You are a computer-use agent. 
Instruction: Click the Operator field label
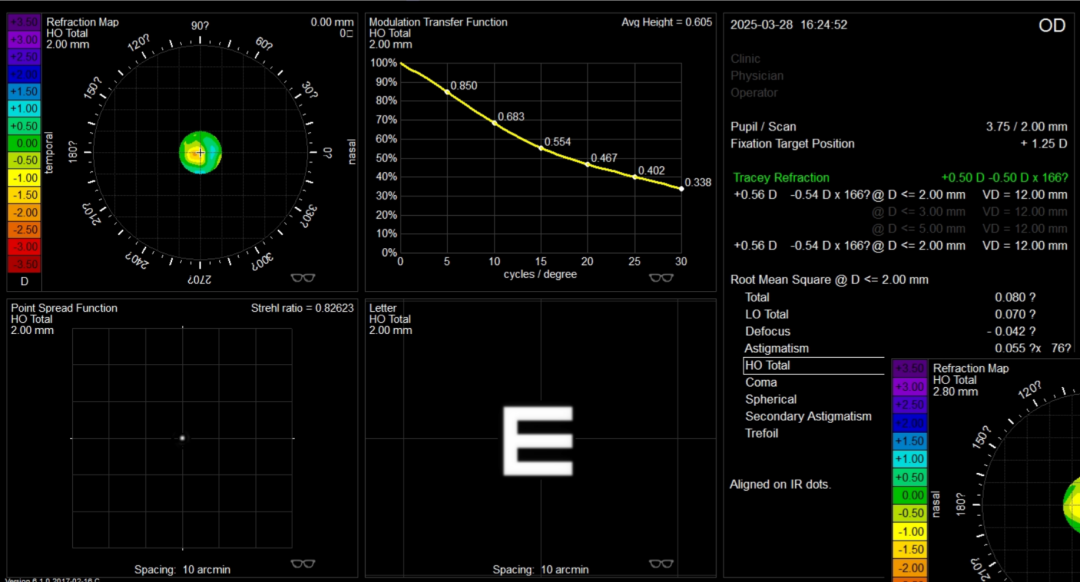(x=754, y=93)
